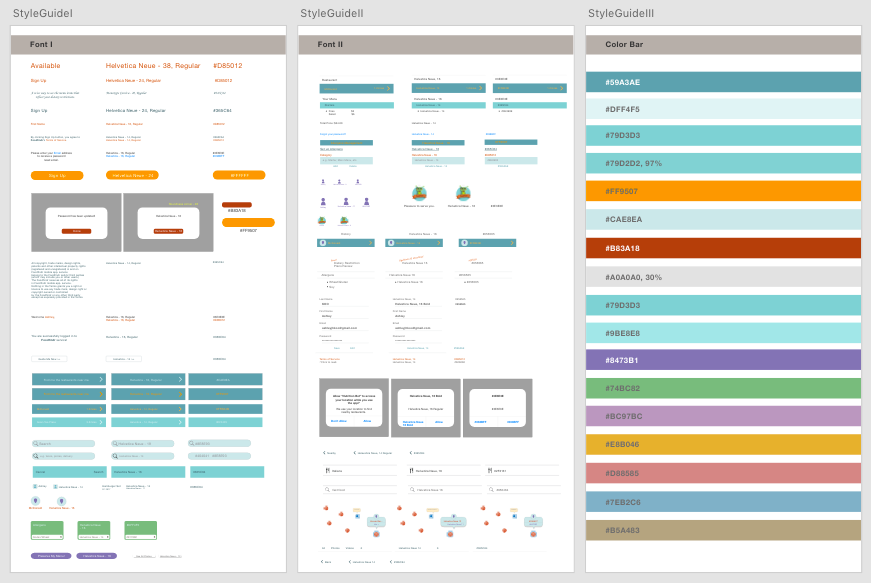The width and height of the screenshot is (871, 583).
Task: Open dropdown in first green card
Action: click(47, 536)
